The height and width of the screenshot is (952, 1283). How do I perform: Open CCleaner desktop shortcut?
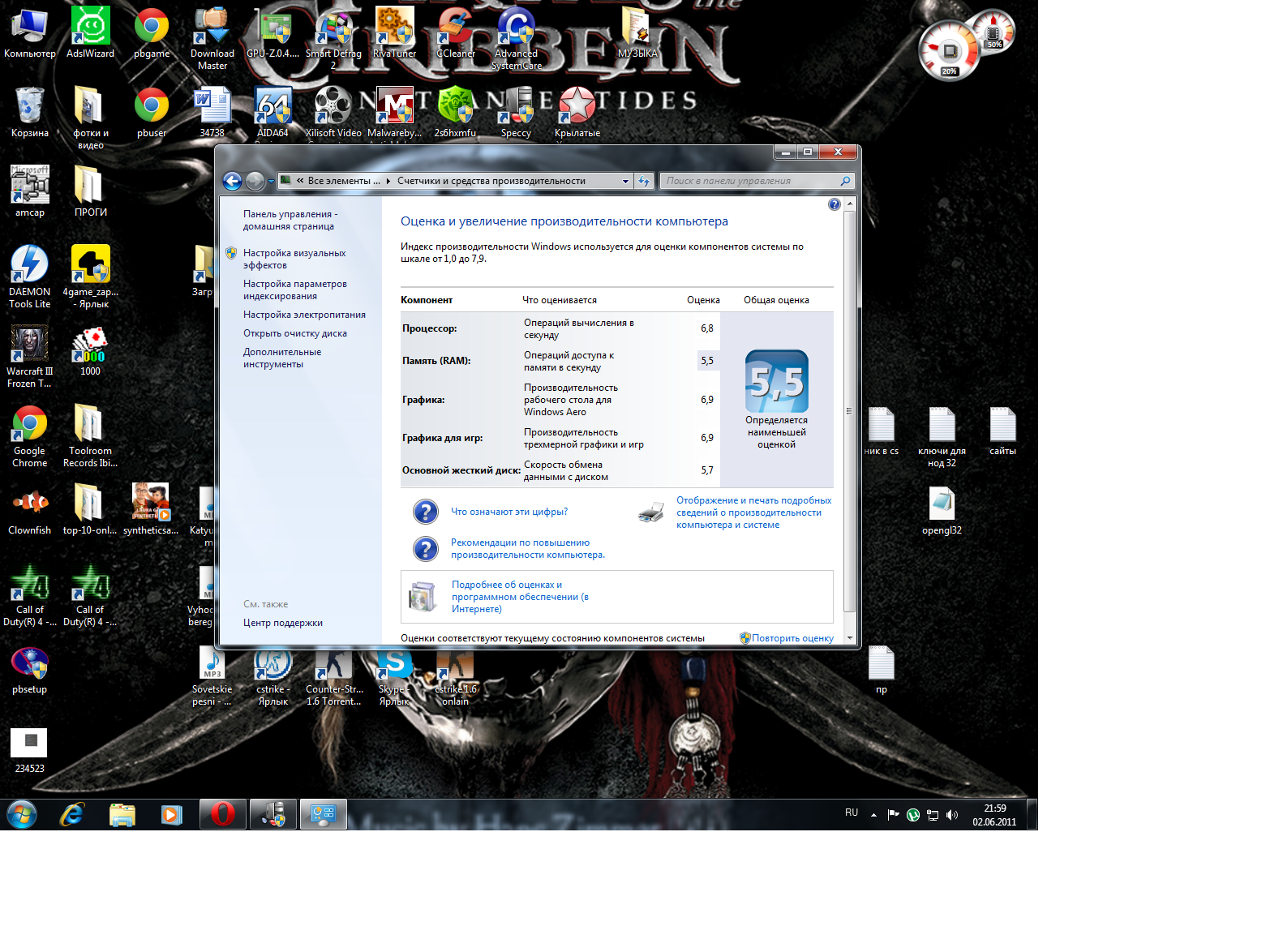456,32
